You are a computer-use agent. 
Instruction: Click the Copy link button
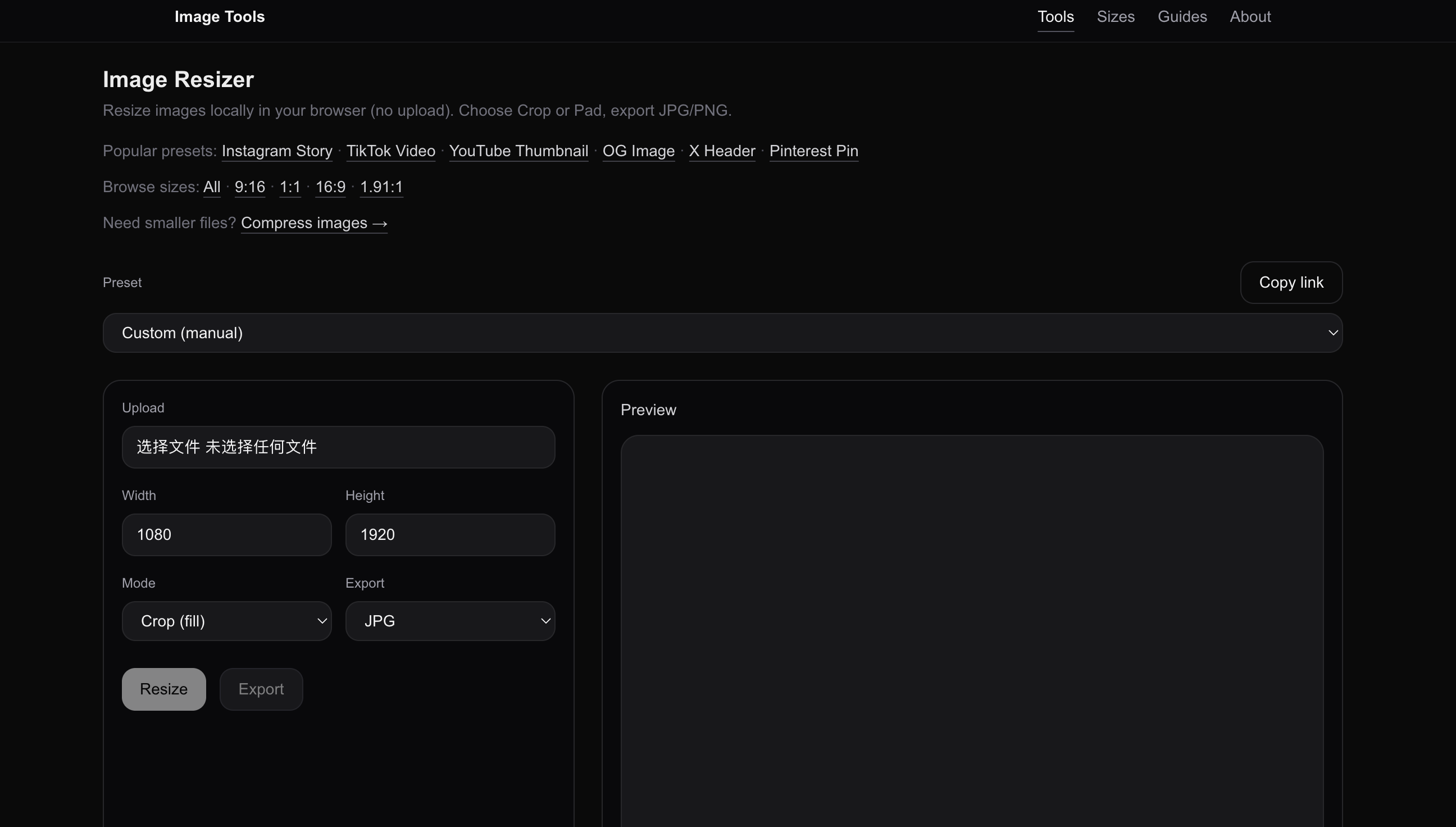pos(1291,282)
